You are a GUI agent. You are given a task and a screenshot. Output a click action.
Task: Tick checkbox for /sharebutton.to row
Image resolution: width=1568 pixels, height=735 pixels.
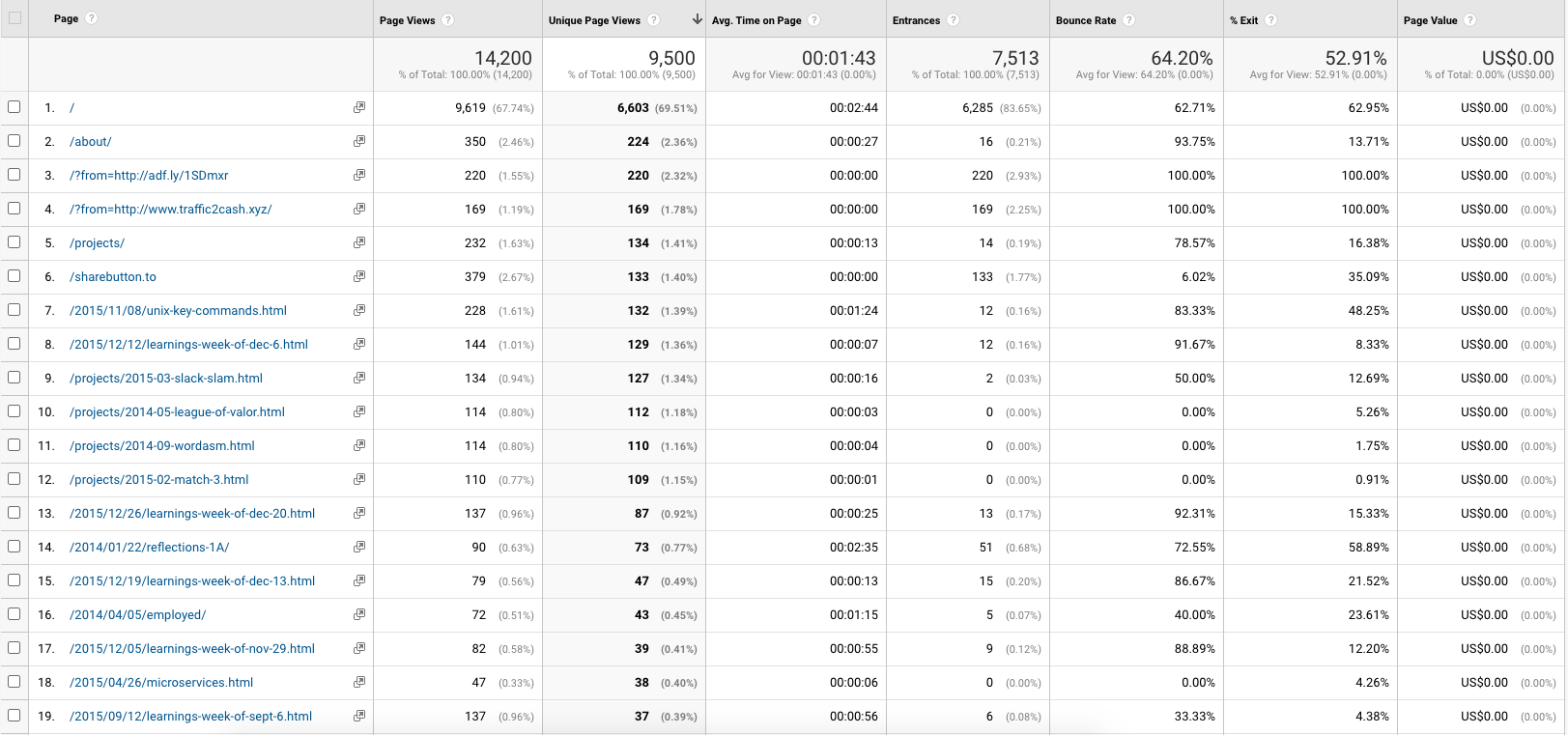coord(14,276)
